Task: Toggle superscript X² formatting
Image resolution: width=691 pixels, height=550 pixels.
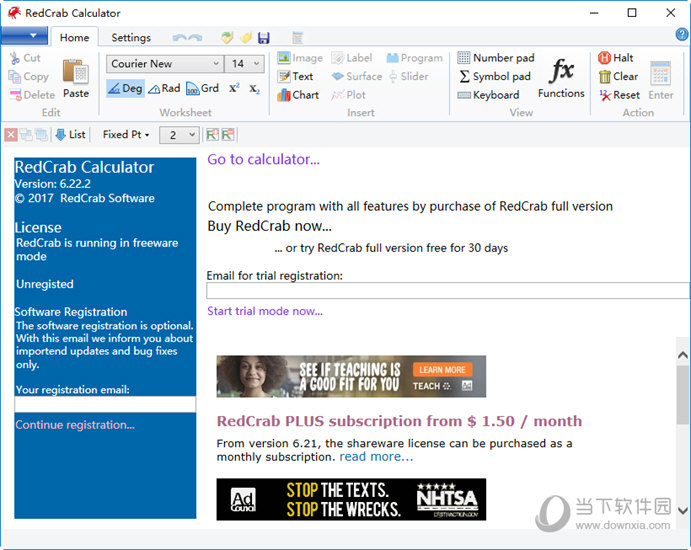Action: pyautogui.click(x=234, y=88)
